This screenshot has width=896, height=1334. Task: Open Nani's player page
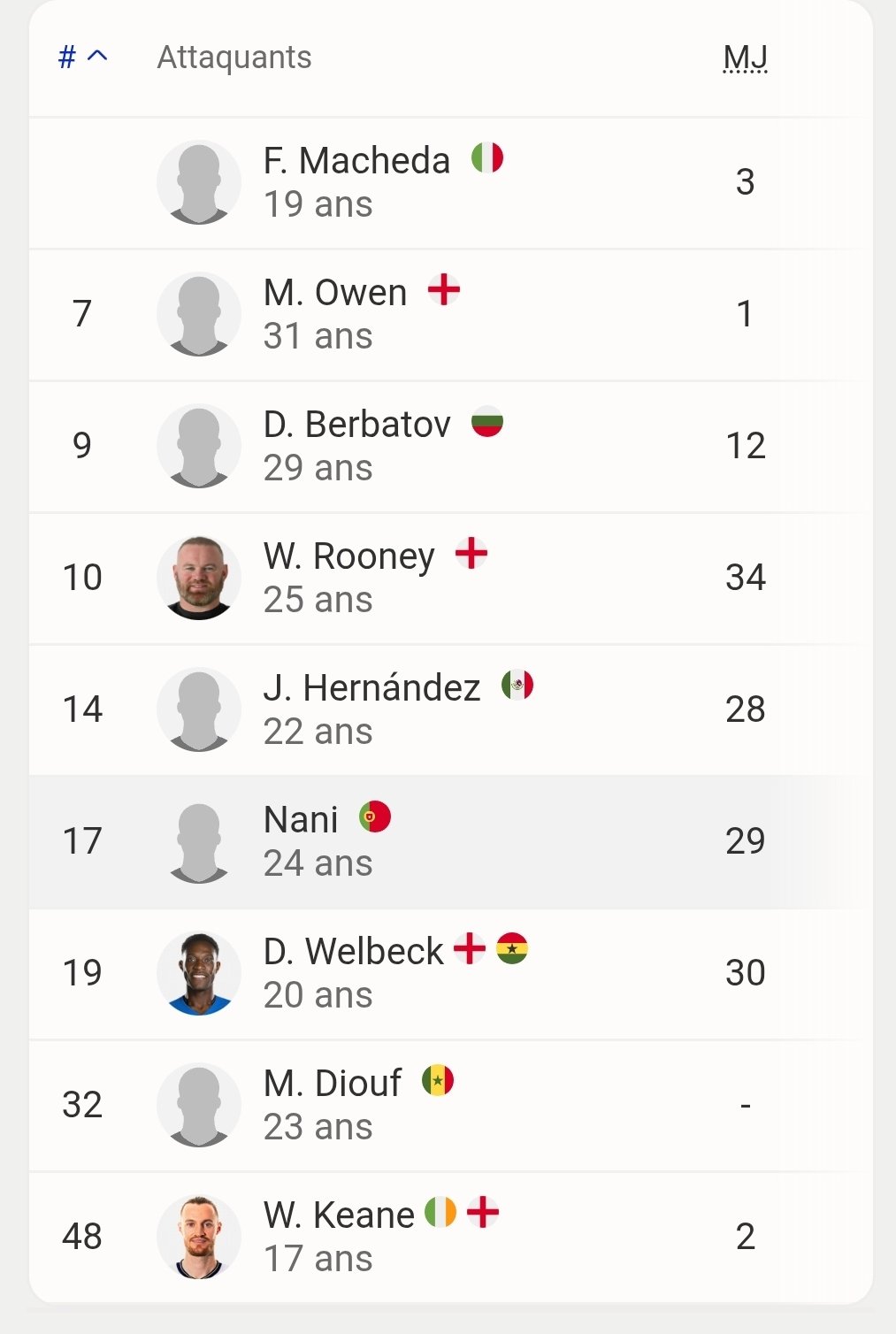tap(301, 820)
